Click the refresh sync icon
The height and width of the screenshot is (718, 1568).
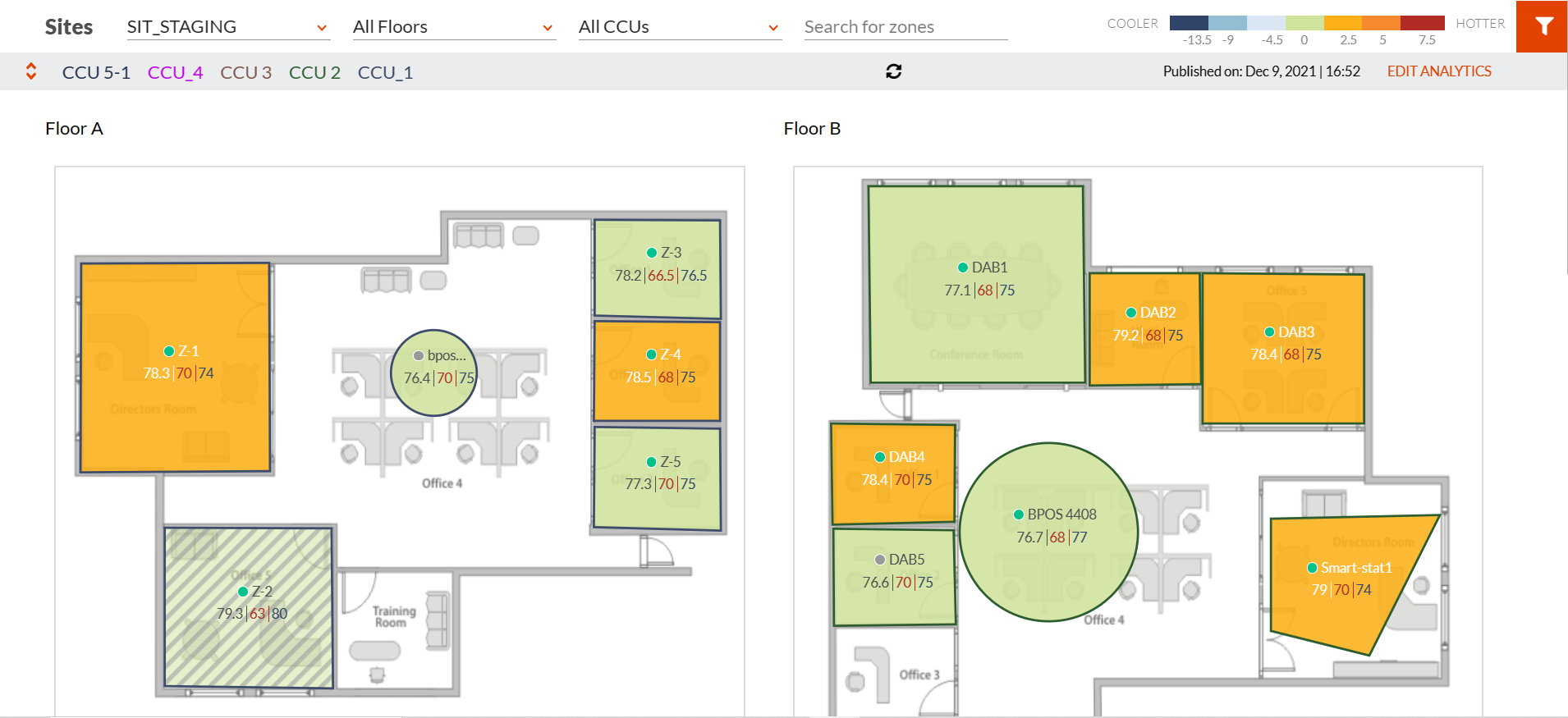click(894, 71)
